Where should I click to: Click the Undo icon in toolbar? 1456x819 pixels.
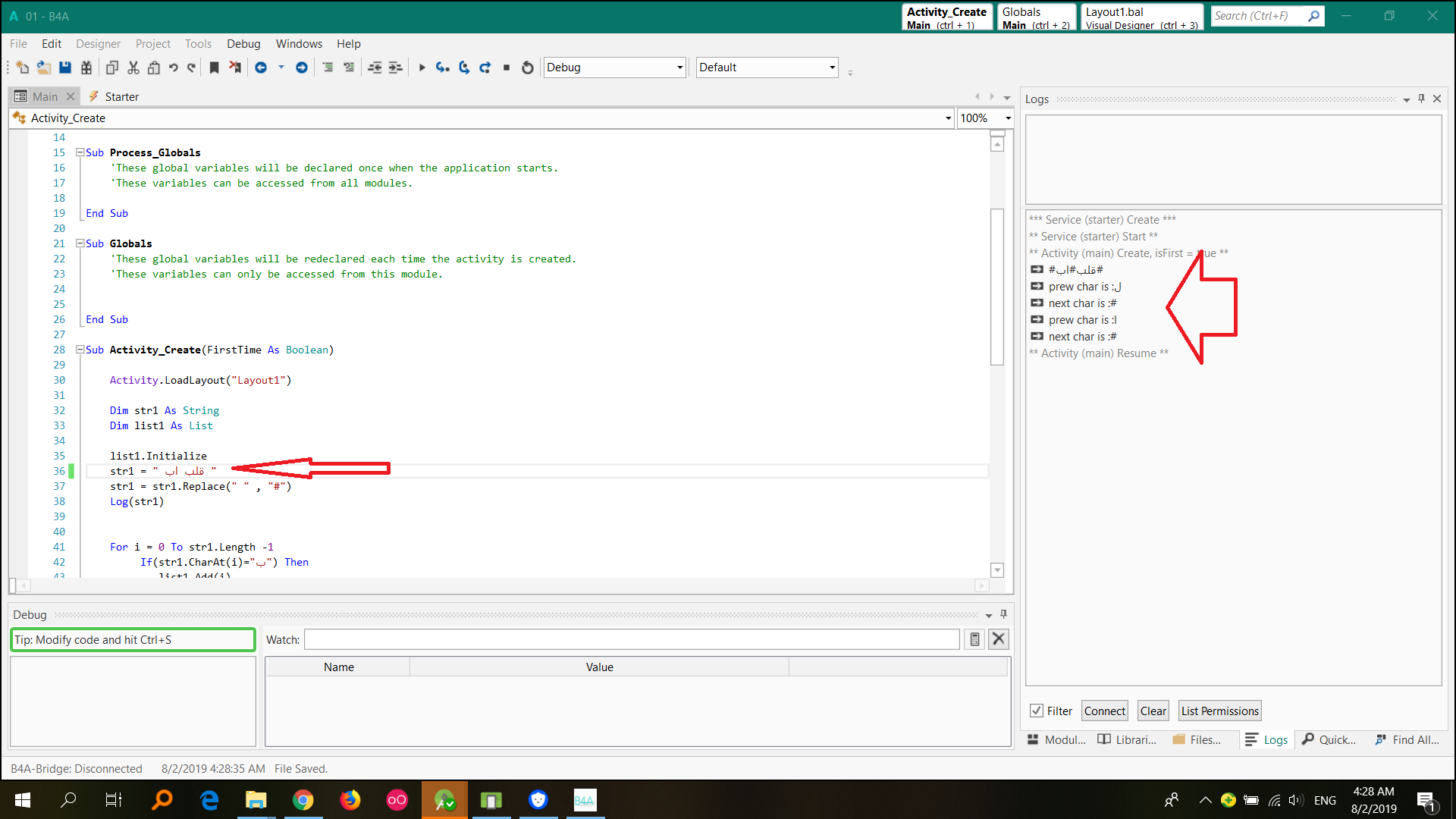click(x=174, y=67)
